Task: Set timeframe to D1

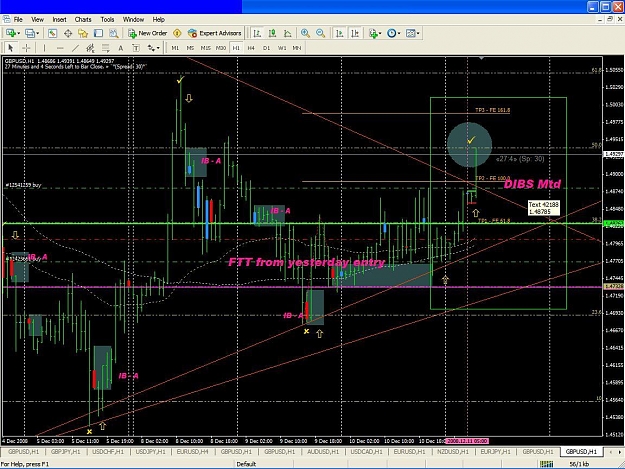Action: 266,48
